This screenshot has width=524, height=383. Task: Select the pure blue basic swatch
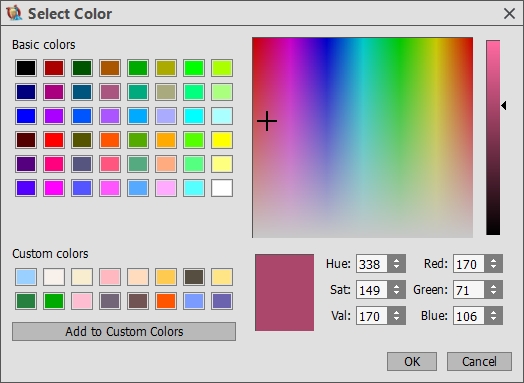[x=26, y=116]
